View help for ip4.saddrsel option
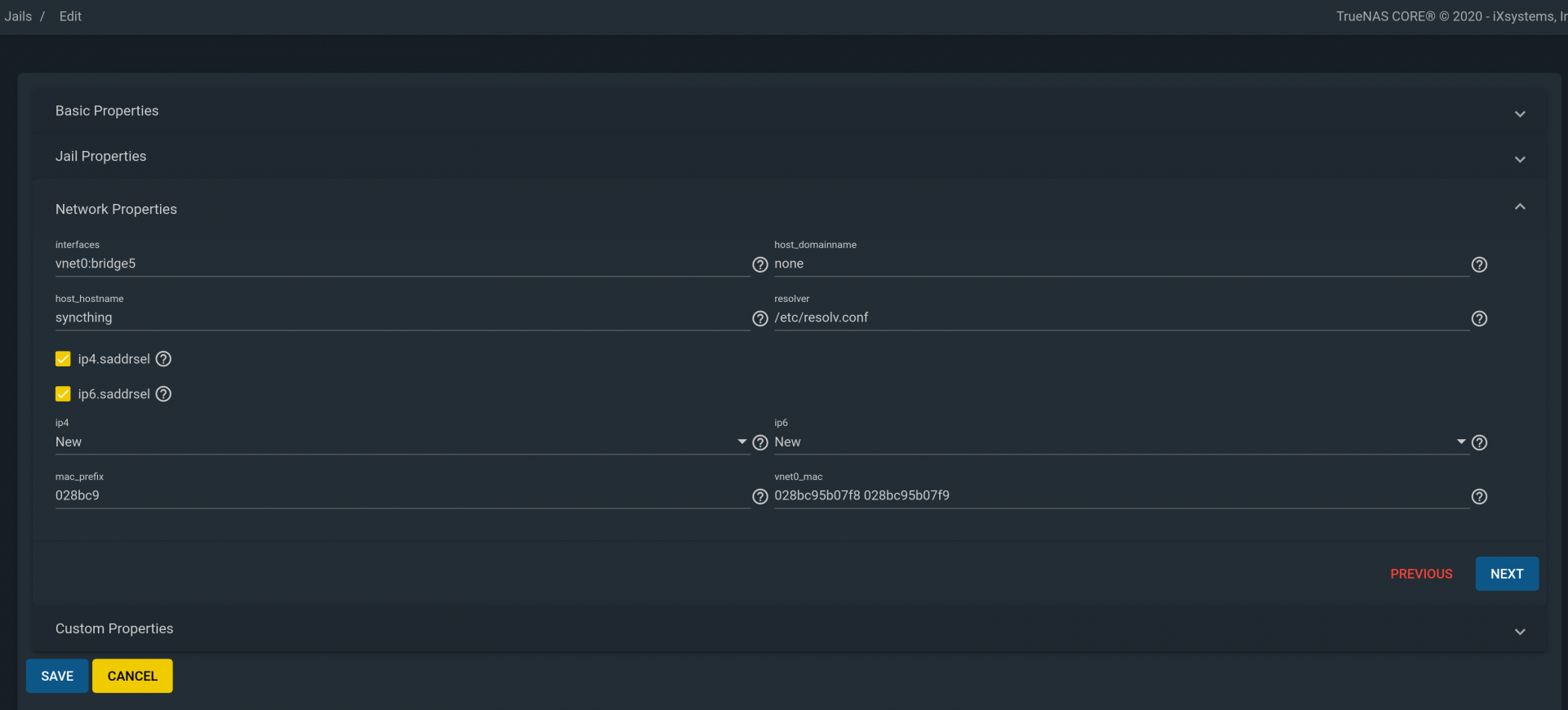The height and width of the screenshot is (710, 1568). pyautogui.click(x=163, y=359)
